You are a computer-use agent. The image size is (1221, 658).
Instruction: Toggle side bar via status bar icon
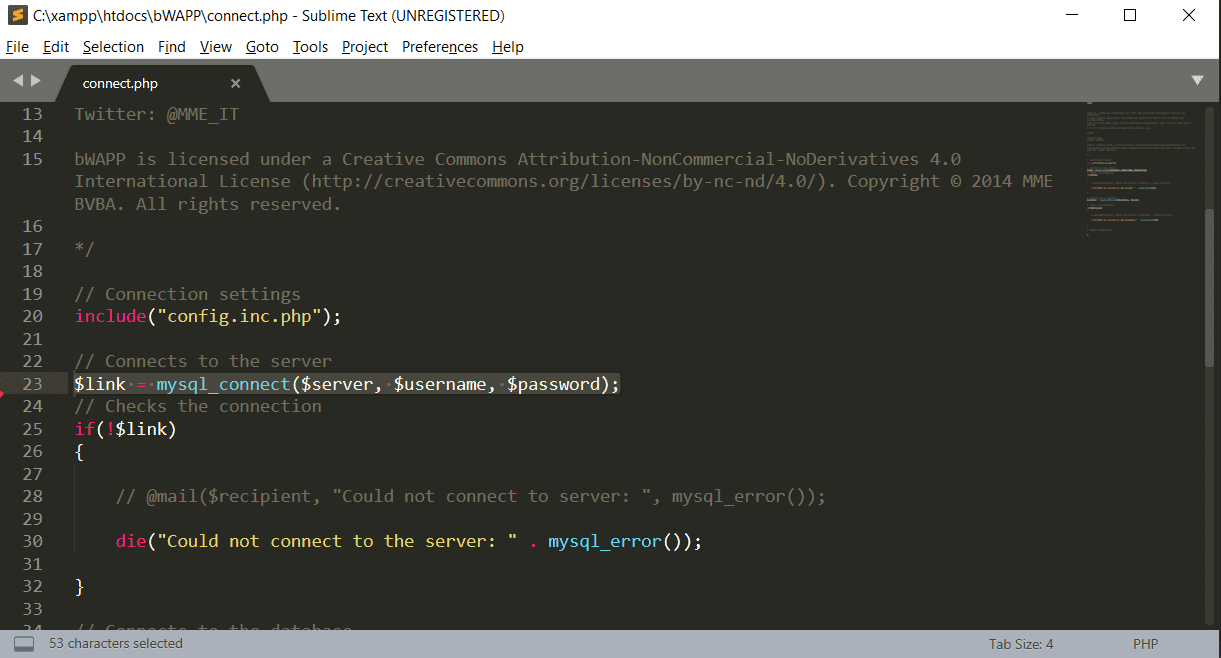click(25, 644)
